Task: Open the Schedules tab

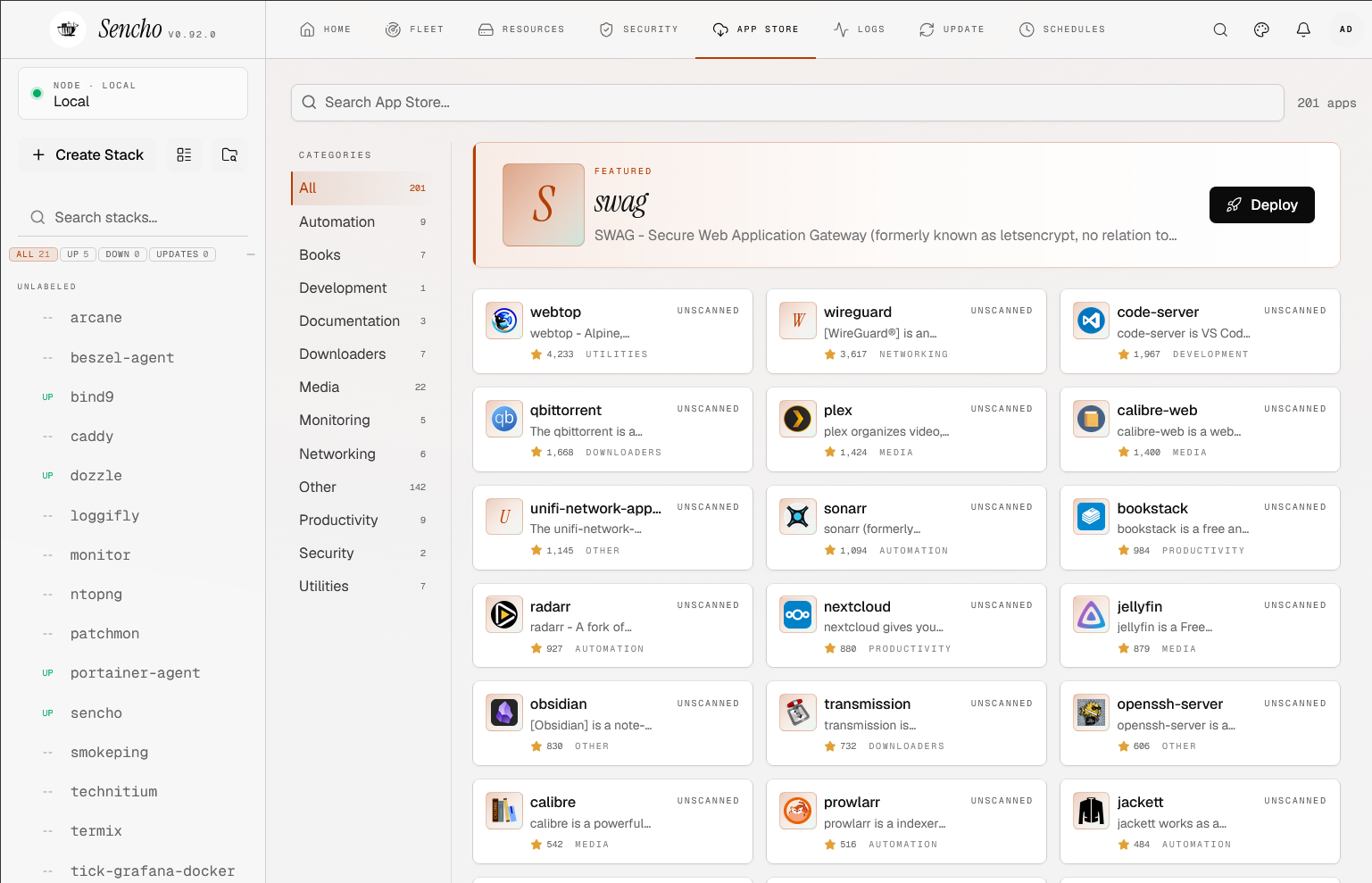Action: click(x=1062, y=29)
